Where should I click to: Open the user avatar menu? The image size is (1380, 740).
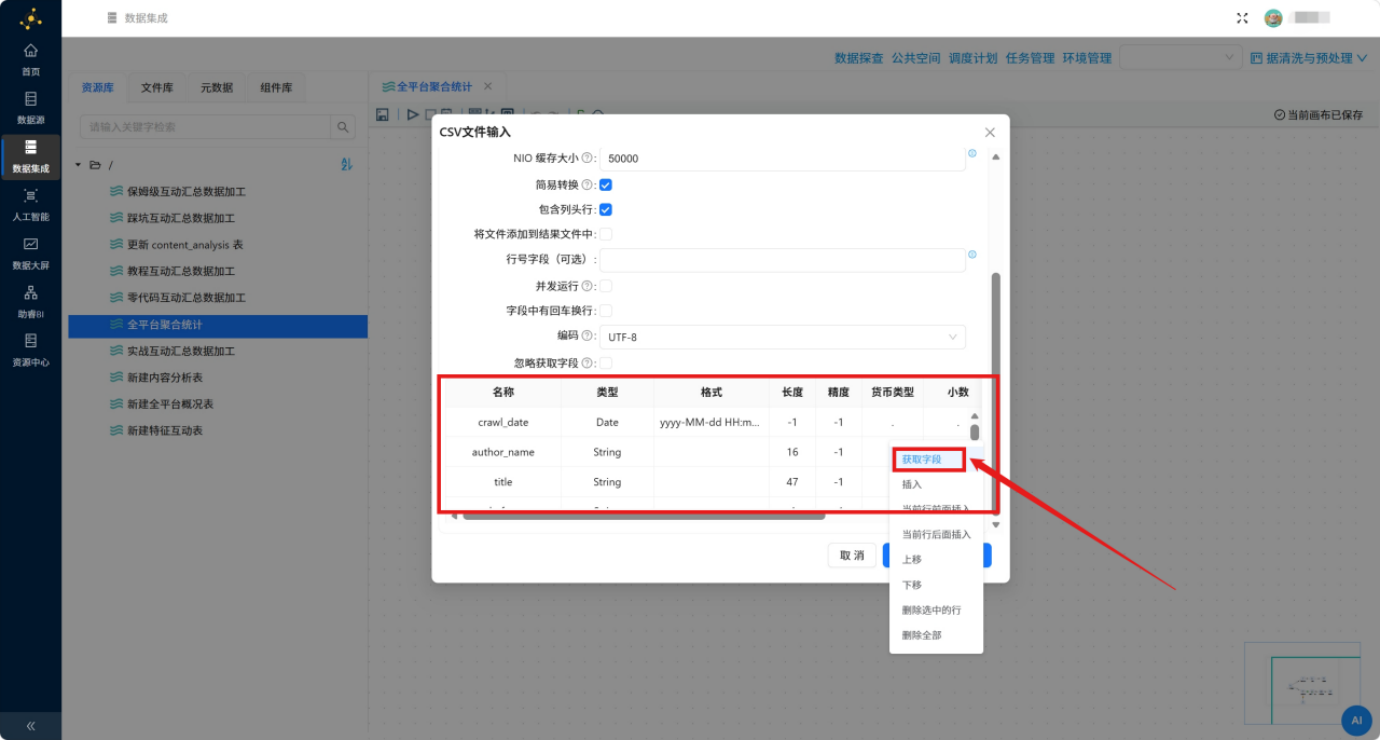(1273, 18)
